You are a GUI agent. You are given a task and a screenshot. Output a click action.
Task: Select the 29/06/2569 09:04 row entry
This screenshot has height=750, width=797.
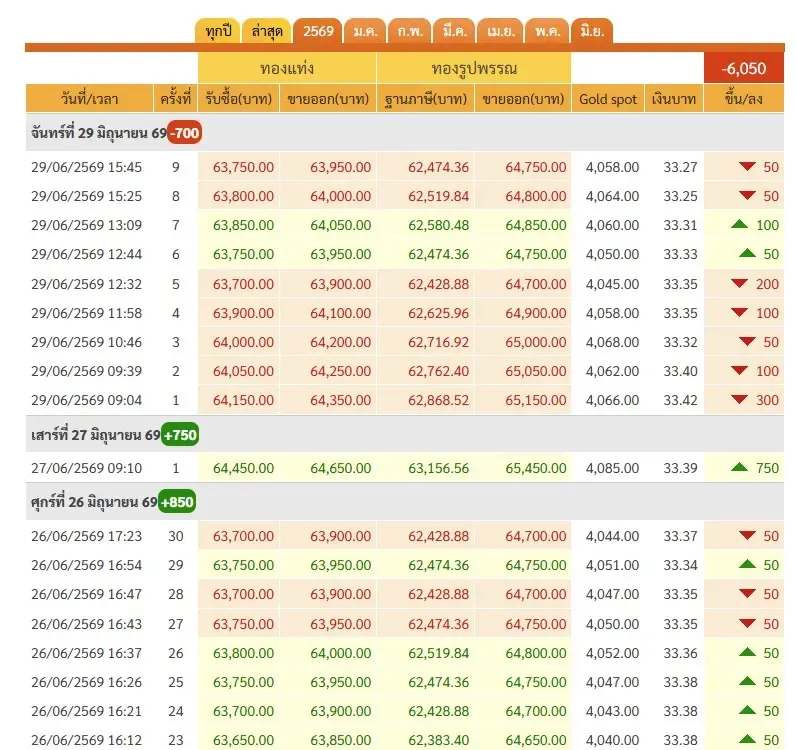click(x=405, y=400)
